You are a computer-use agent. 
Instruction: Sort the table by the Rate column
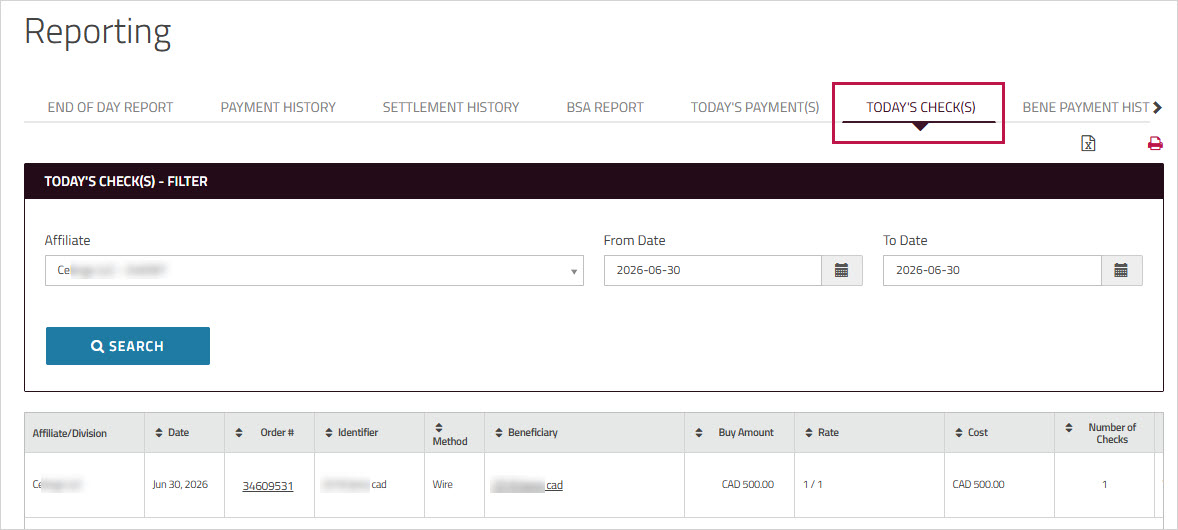tap(809, 432)
